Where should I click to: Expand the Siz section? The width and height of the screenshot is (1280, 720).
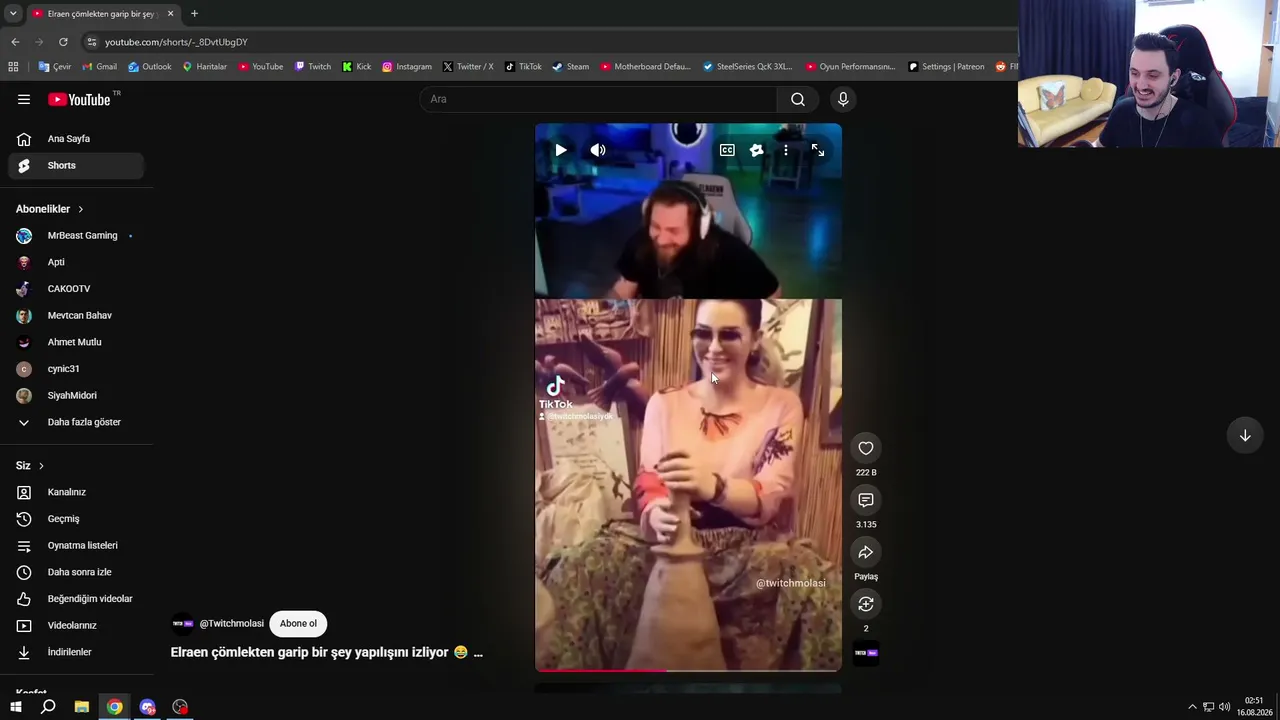(x=30, y=466)
